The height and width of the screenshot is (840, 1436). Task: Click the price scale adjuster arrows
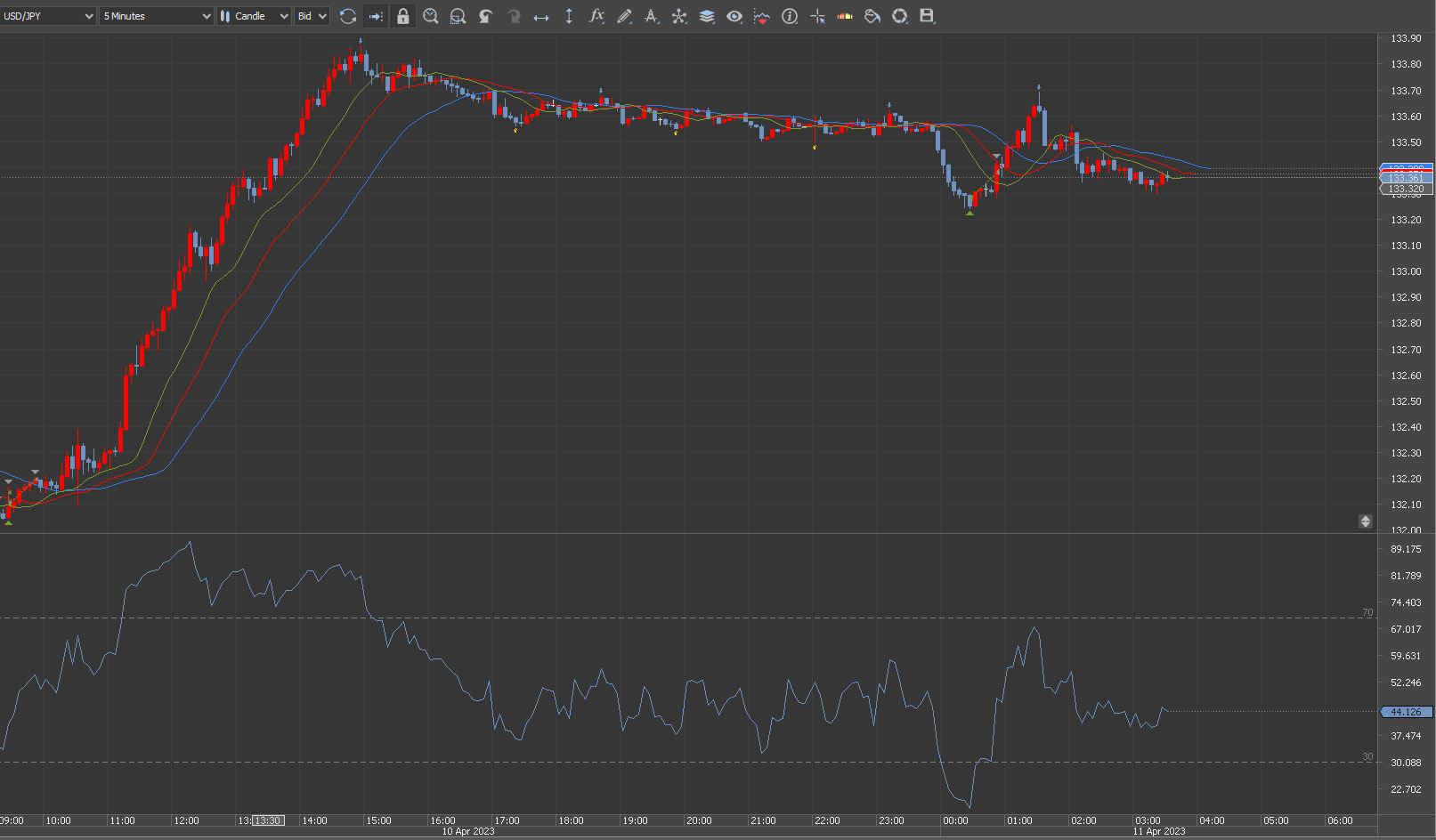pyautogui.click(x=1366, y=521)
